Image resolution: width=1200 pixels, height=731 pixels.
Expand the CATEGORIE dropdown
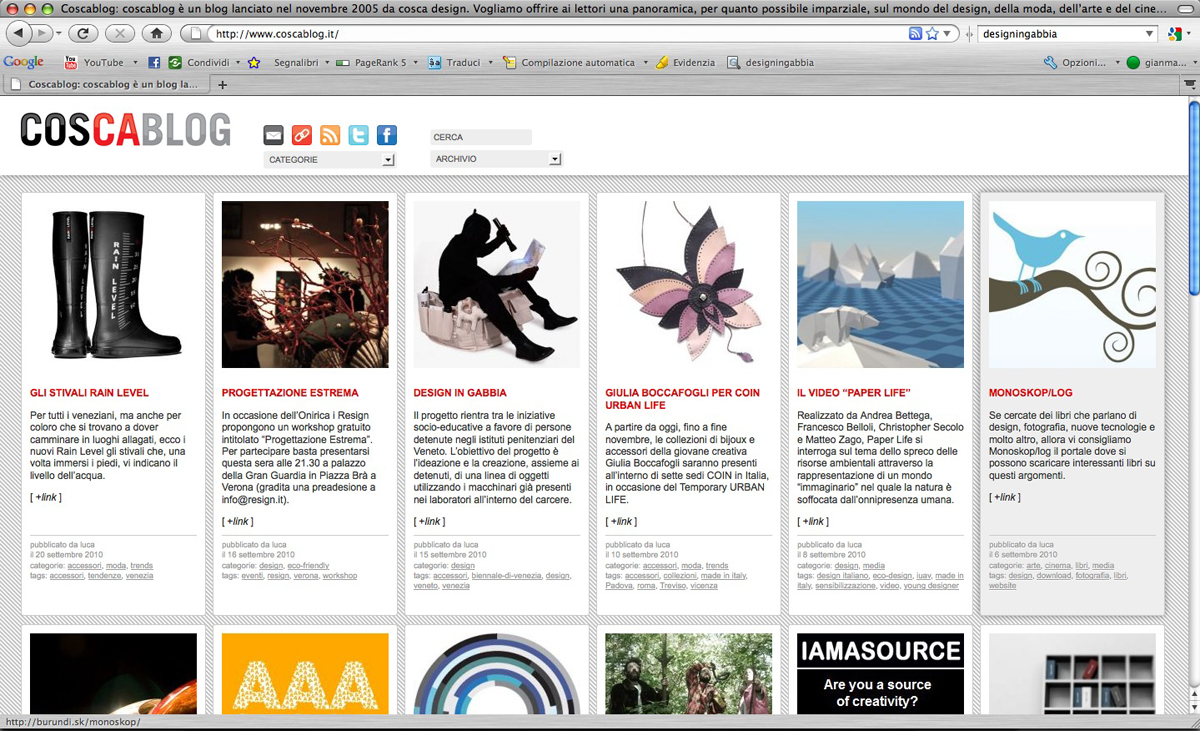[x=329, y=160]
